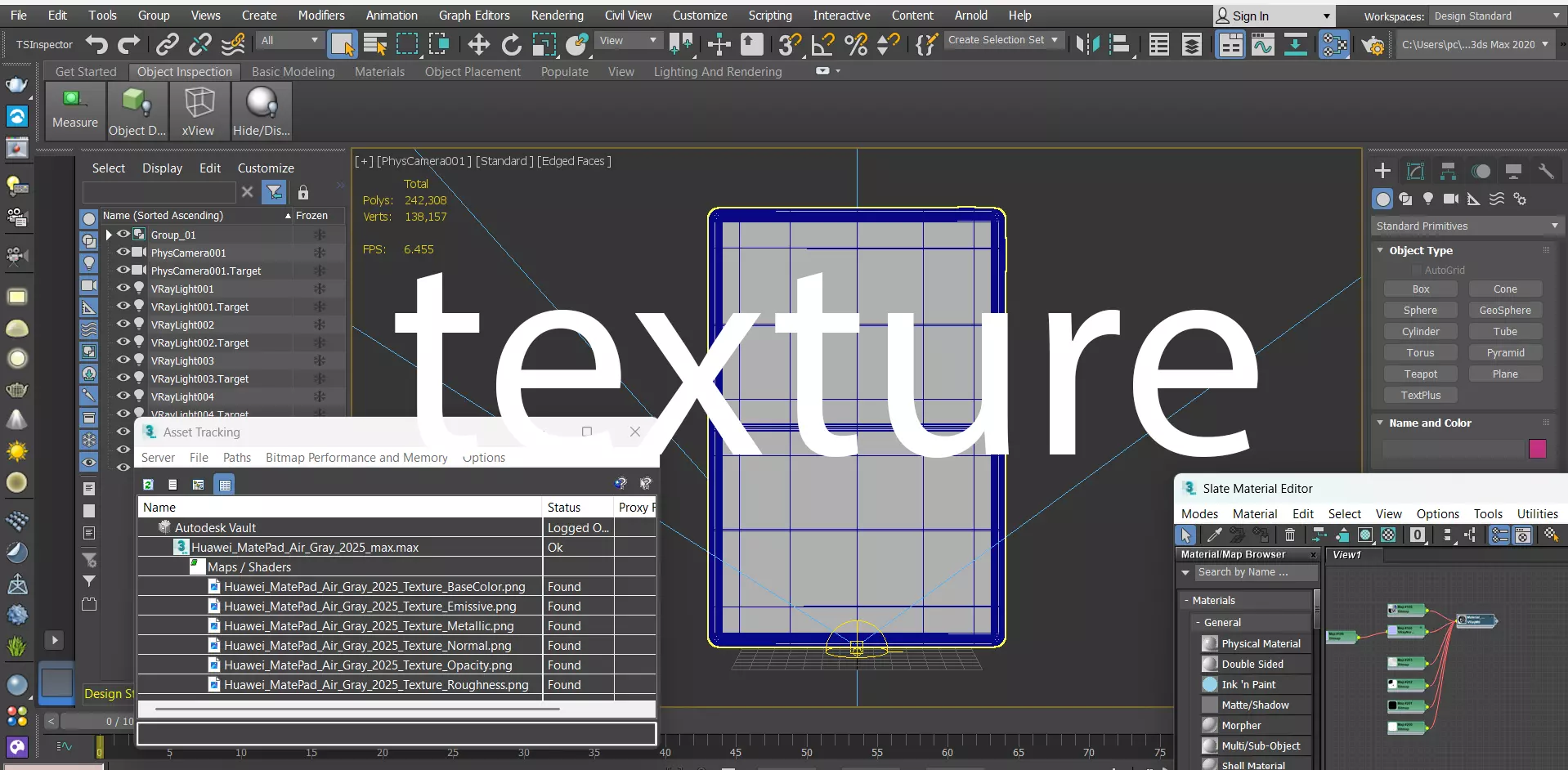The height and width of the screenshot is (770, 1568).
Task: Click the TextPlus button
Action: coord(1421,395)
